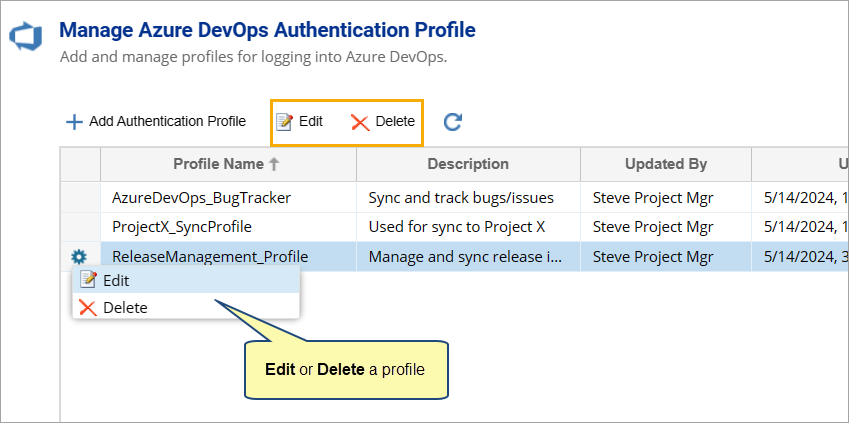This screenshot has width=849, height=423.
Task: Click the Azure DevOps logo icon
Action: pyautogui.click(x=23, y=38)
